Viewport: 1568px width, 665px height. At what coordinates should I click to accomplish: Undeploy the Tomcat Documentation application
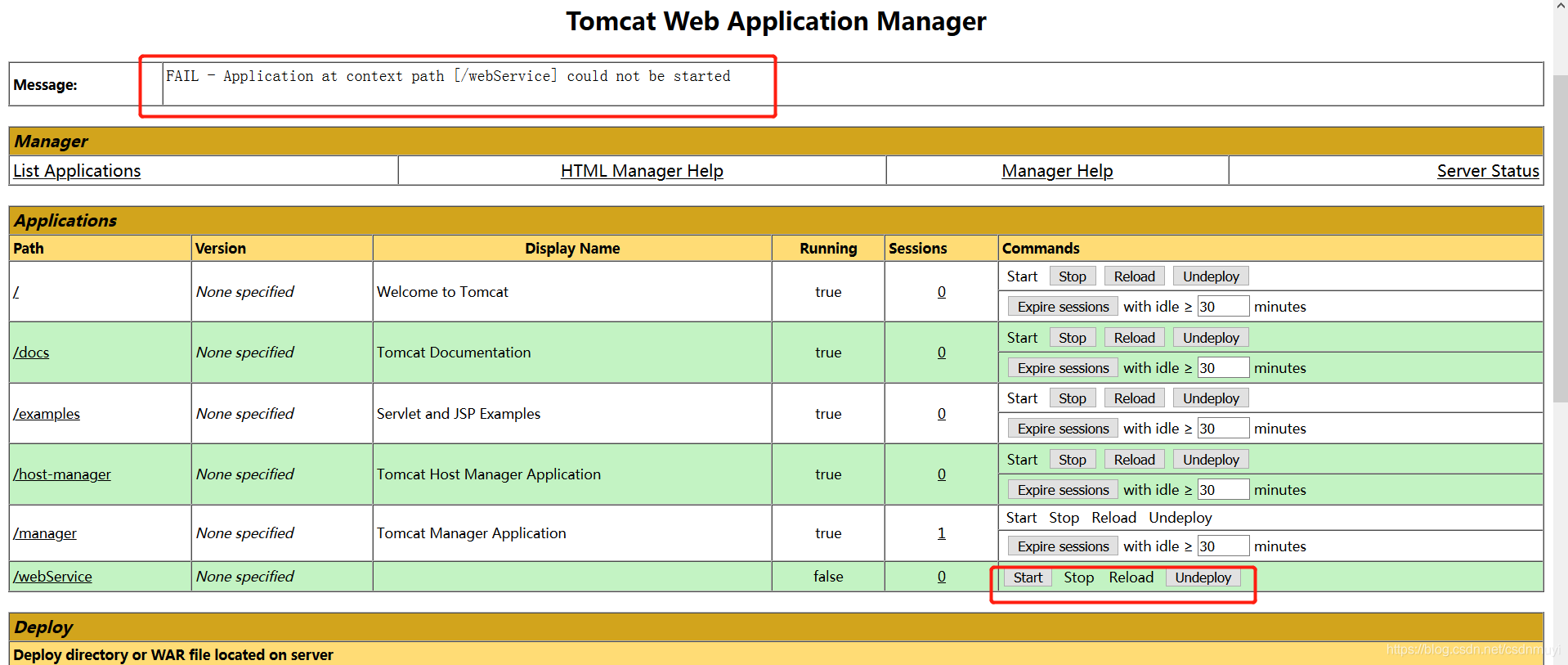coord(1211,338)
